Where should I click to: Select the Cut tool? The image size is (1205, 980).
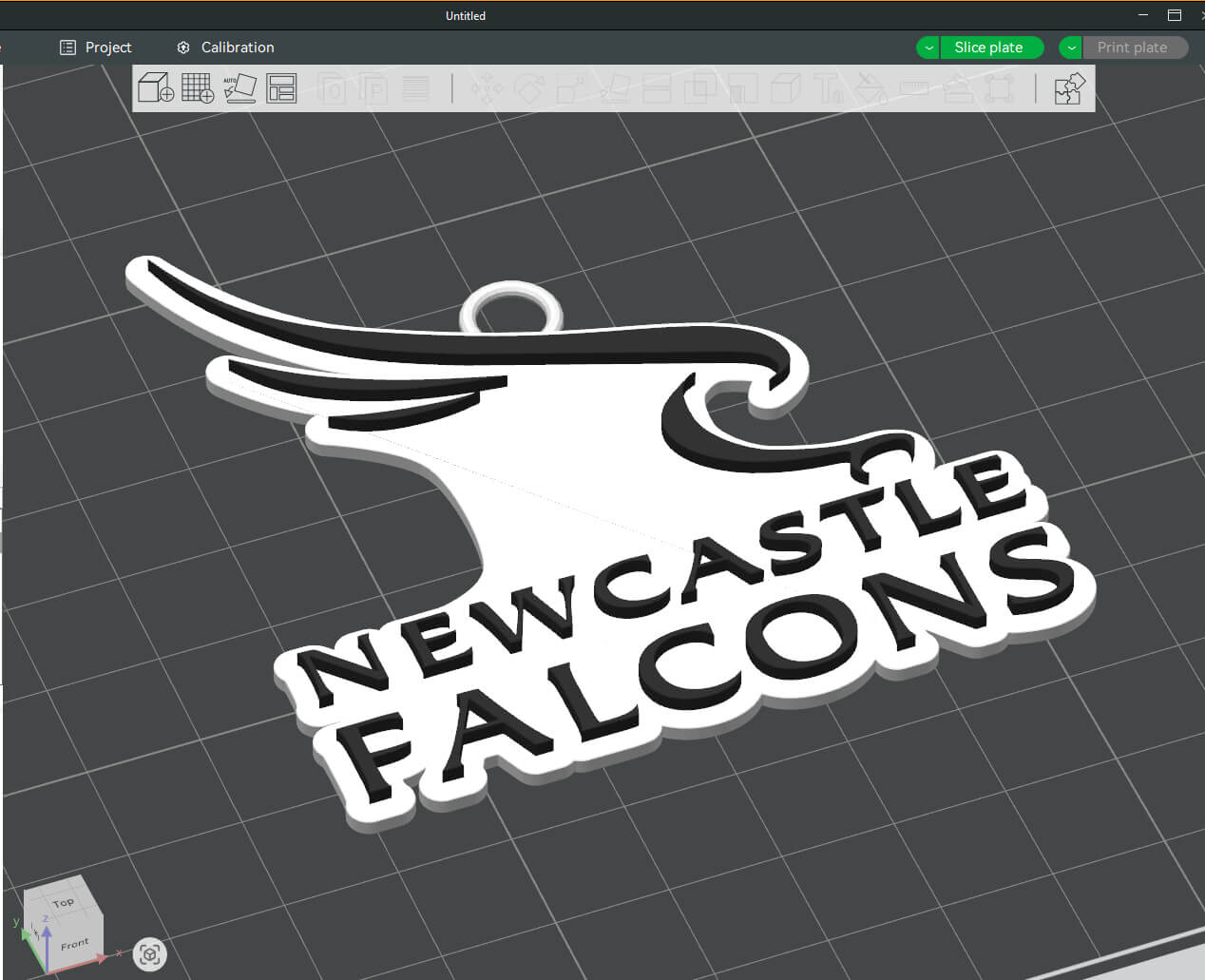[x=658, y=88]
